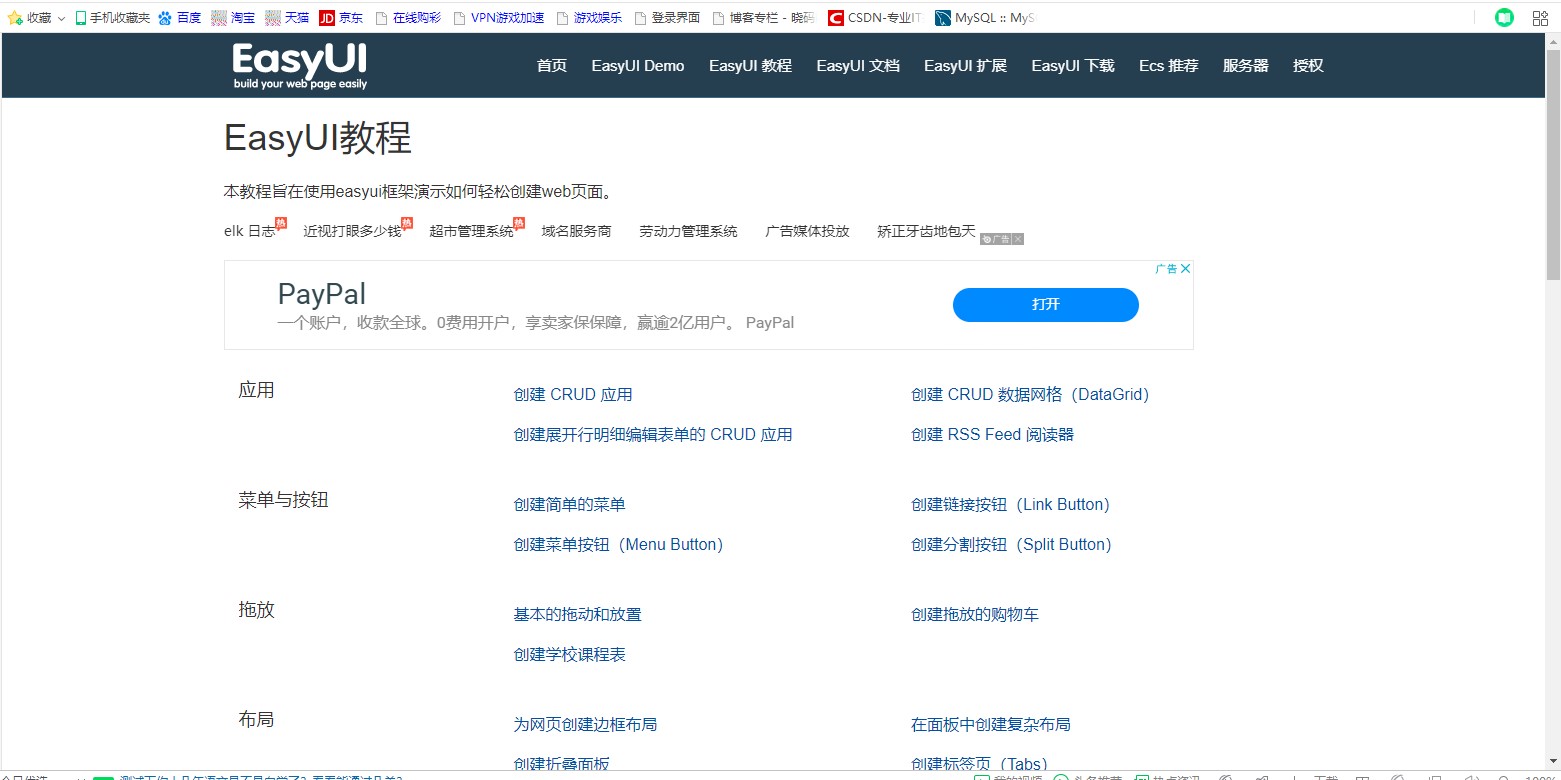This screenshot has width=1561, height=780.
Task: Open the EasyUI 文档 nav item
Action: click(858, 66)
